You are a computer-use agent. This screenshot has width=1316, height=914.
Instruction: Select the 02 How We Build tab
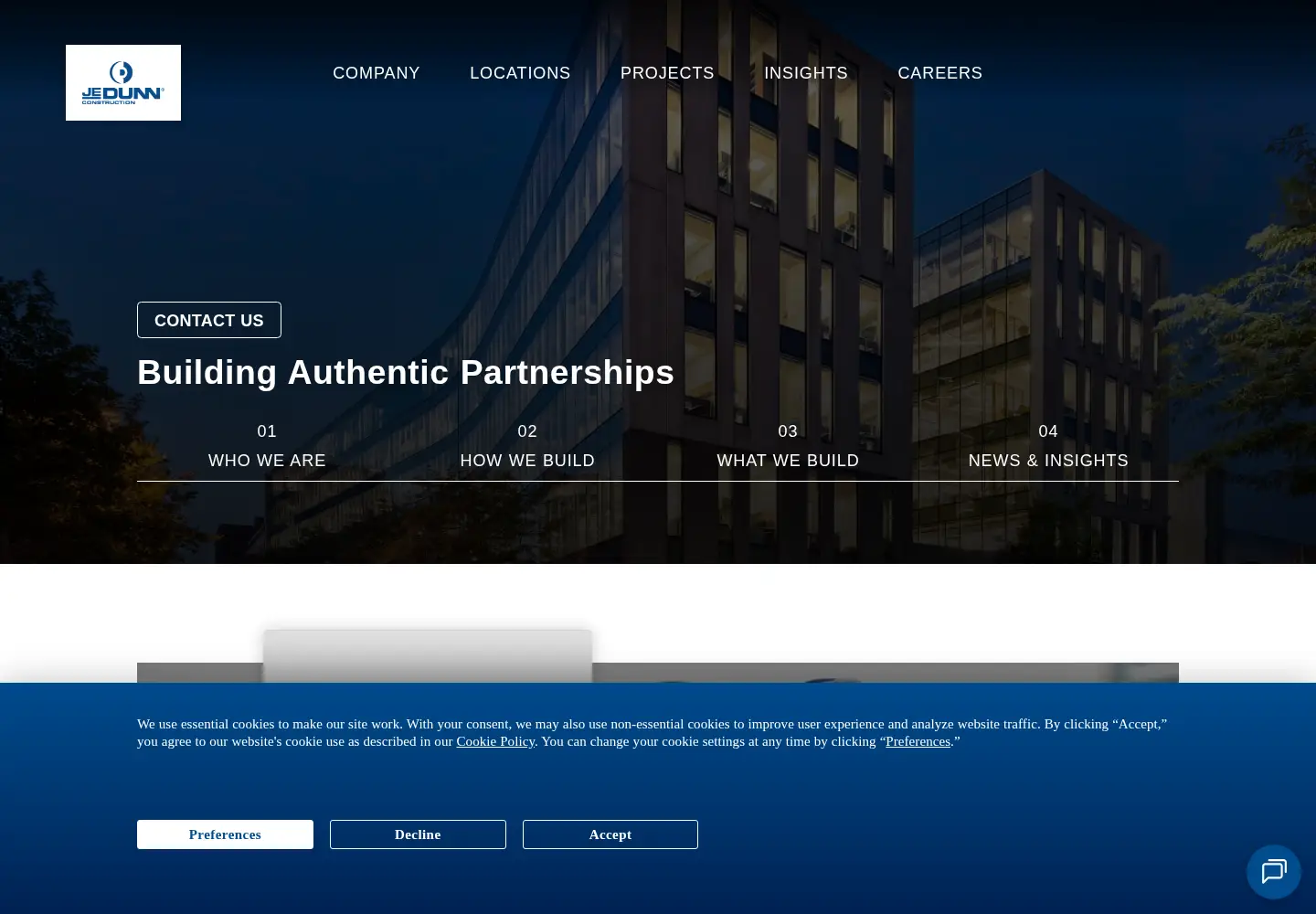click(x=527, y=446)
